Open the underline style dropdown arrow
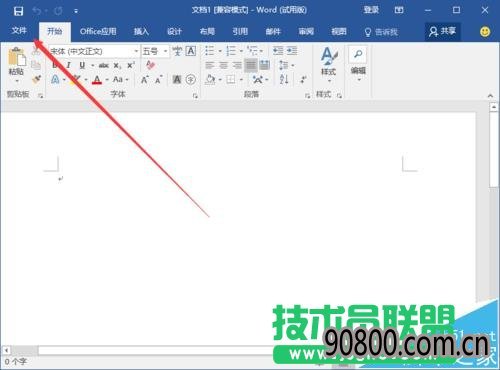 [x=92, y=66]
